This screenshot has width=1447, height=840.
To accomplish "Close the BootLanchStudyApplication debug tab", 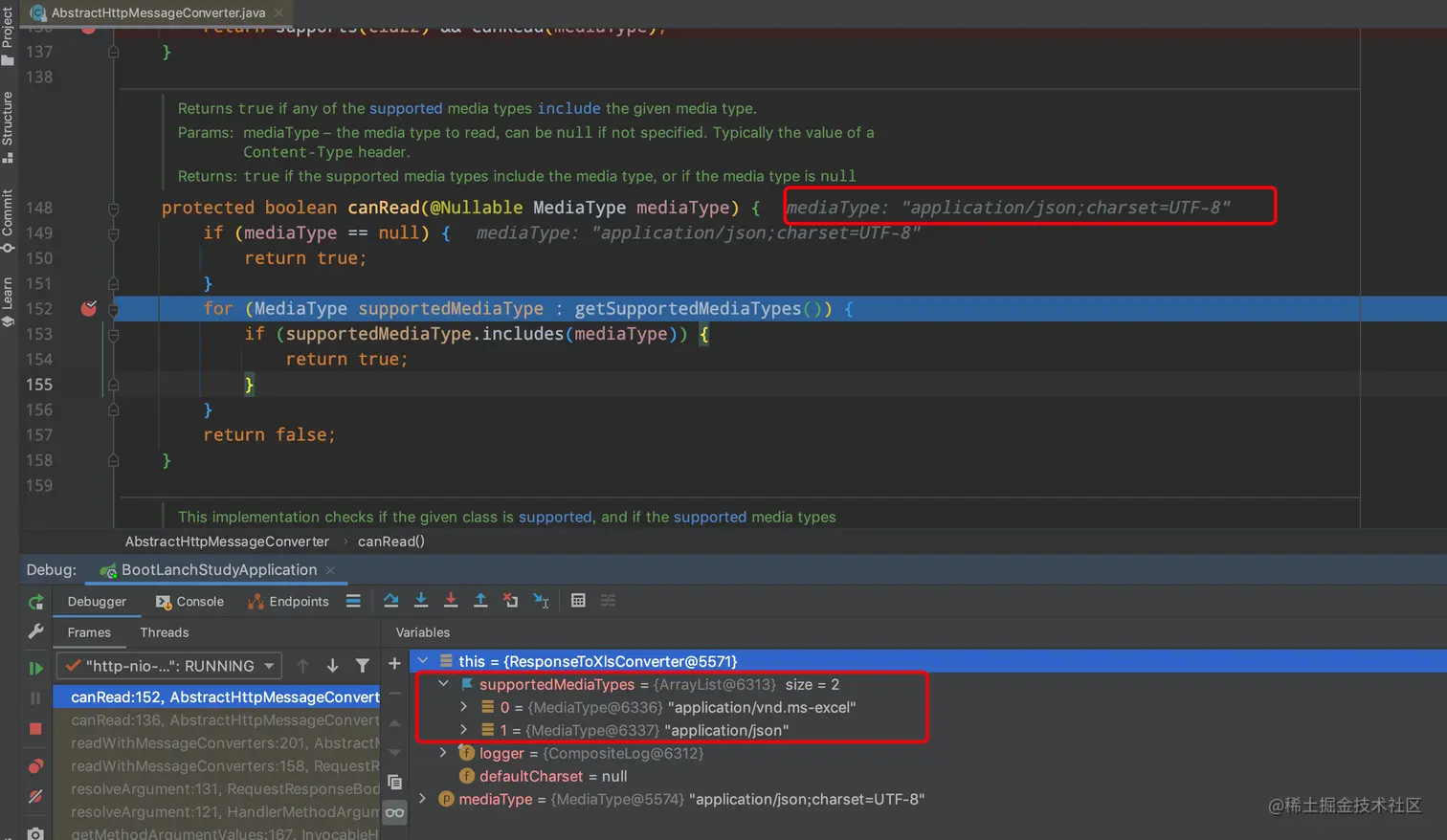I will tap(330, 570).
